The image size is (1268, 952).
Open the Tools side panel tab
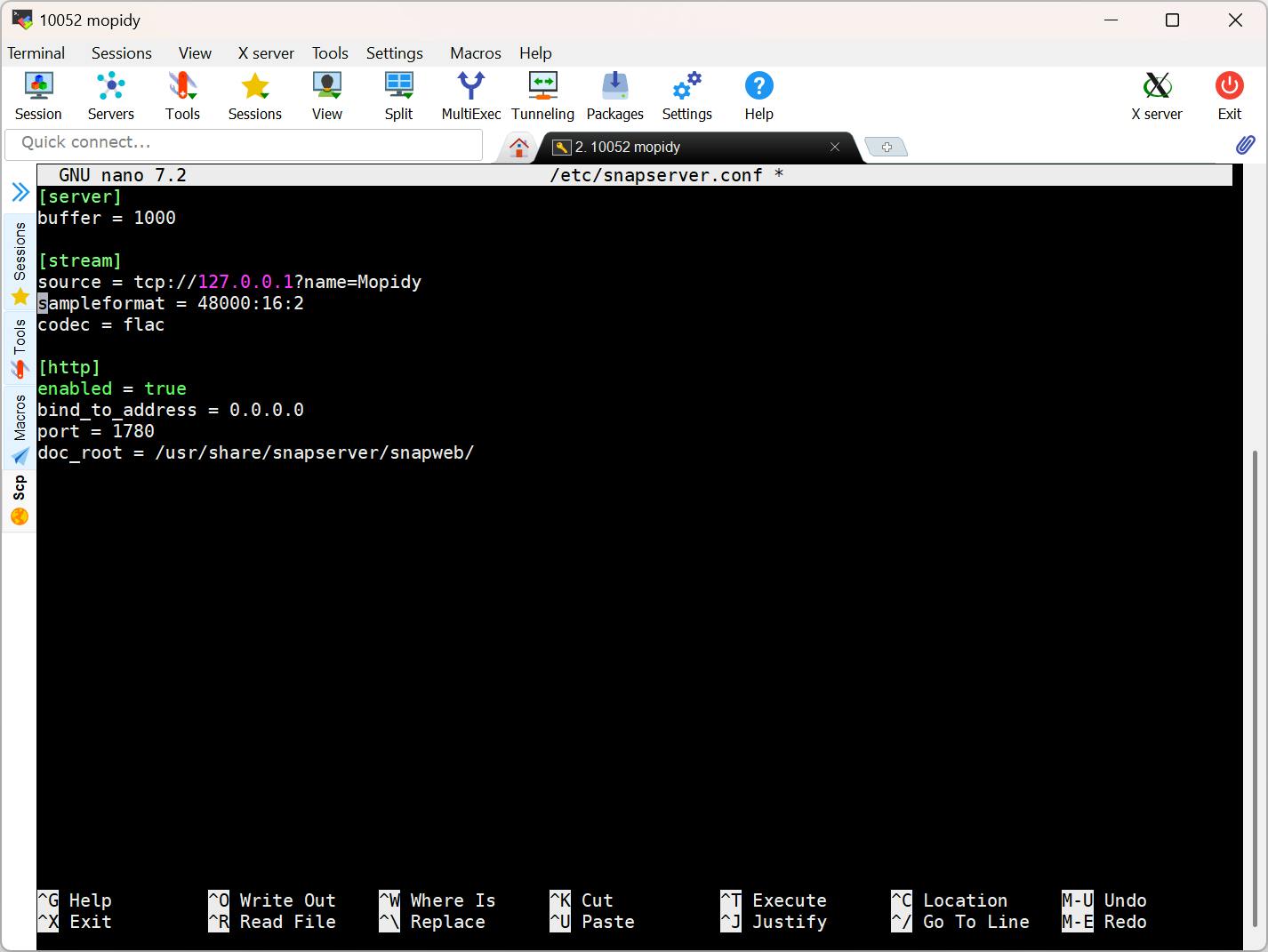20,348
